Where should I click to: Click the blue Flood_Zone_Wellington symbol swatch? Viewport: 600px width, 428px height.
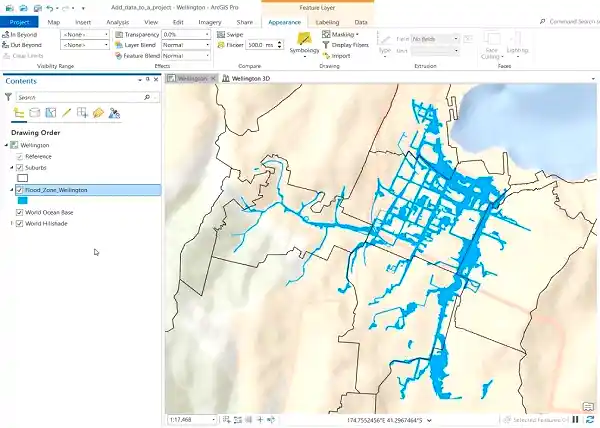(22, 200)
